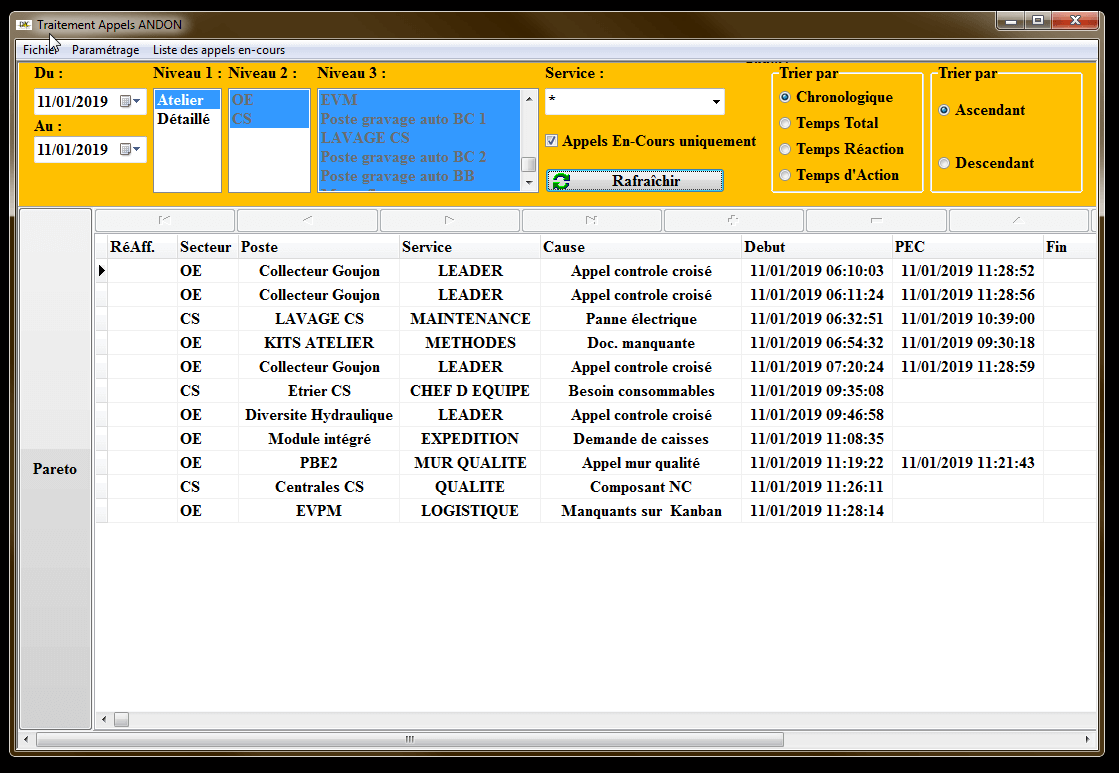The width and height of the screenshot is (1119, 773).
Task: Select Détaillé in Niveau 1 list
Action: (187, 118)
